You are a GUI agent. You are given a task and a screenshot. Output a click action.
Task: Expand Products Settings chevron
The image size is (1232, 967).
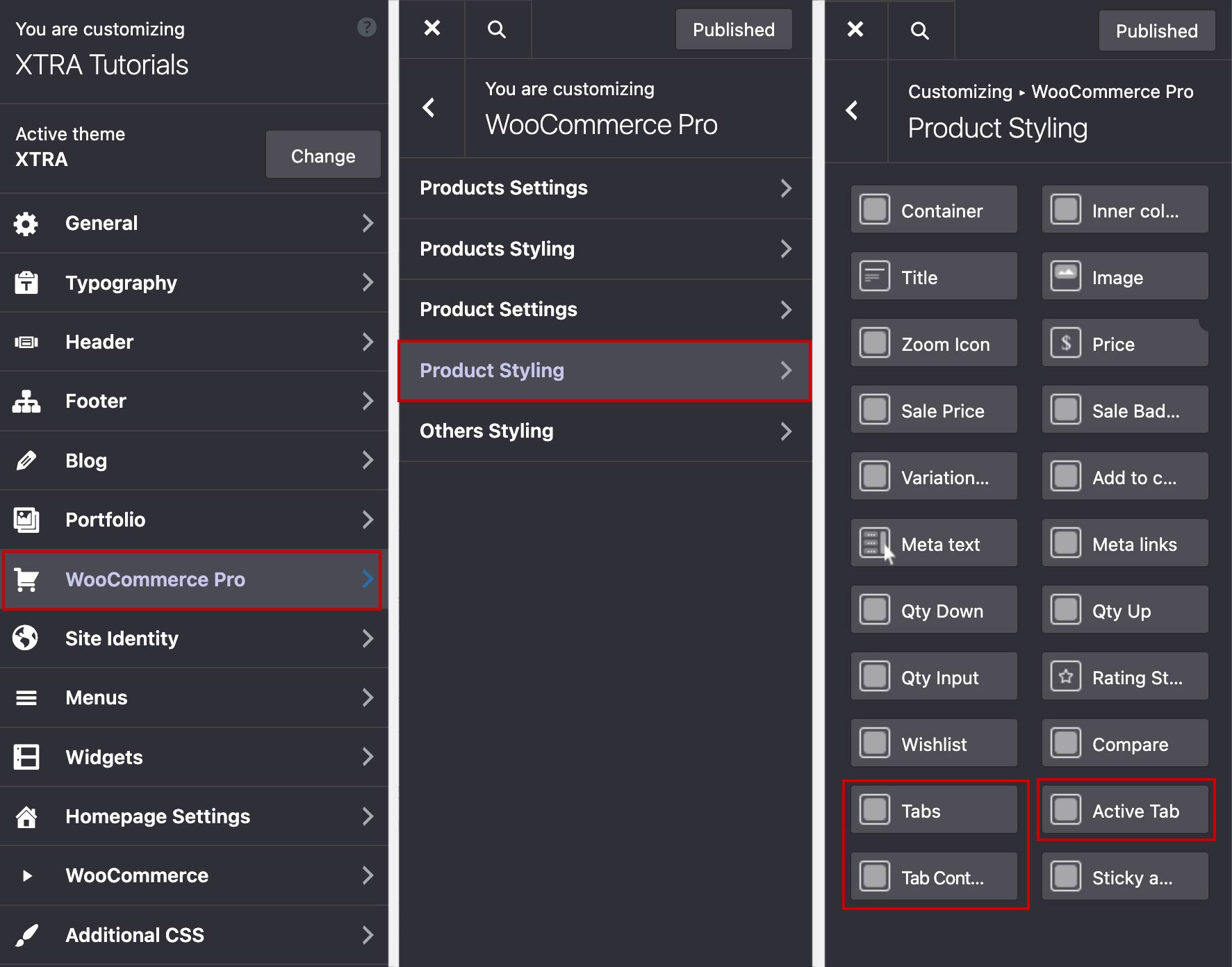point(785,188)
